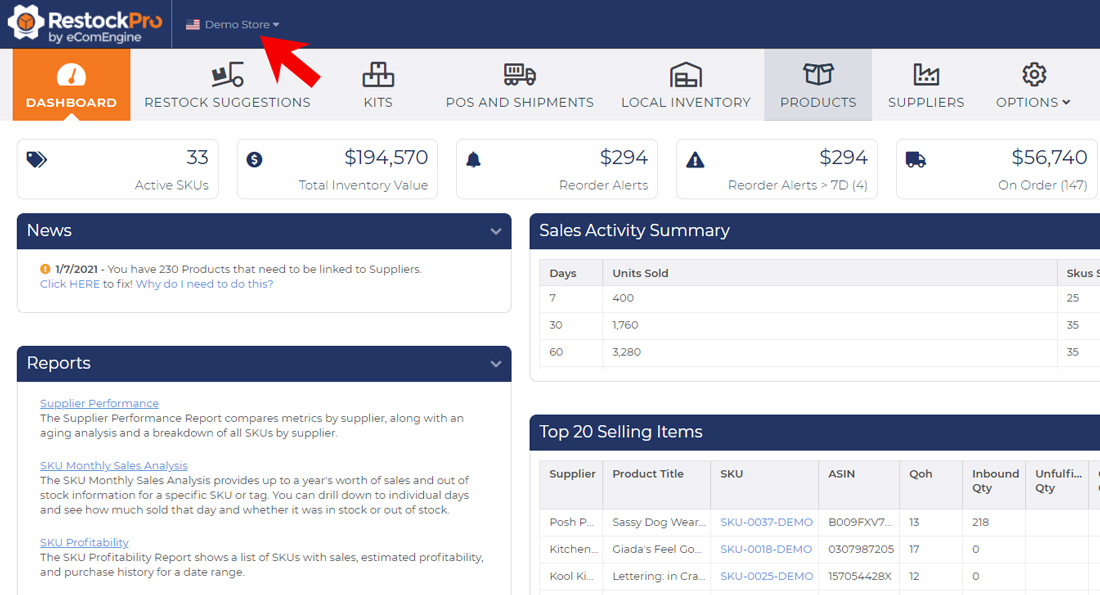Image resolution: width=1100 pixels, height=595 pixels.
Task: Click the Total Inventory Value card
Action: (x=337, y=169)
